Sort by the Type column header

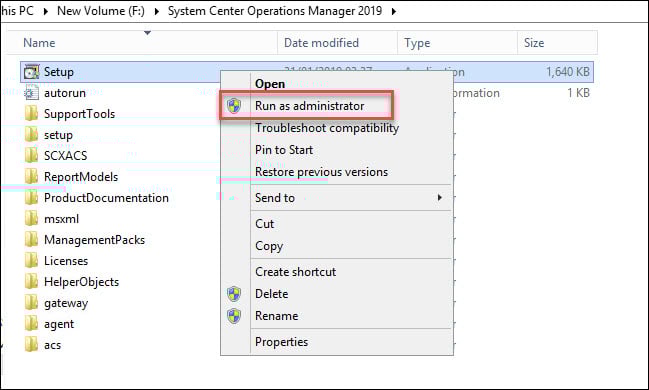457,43
